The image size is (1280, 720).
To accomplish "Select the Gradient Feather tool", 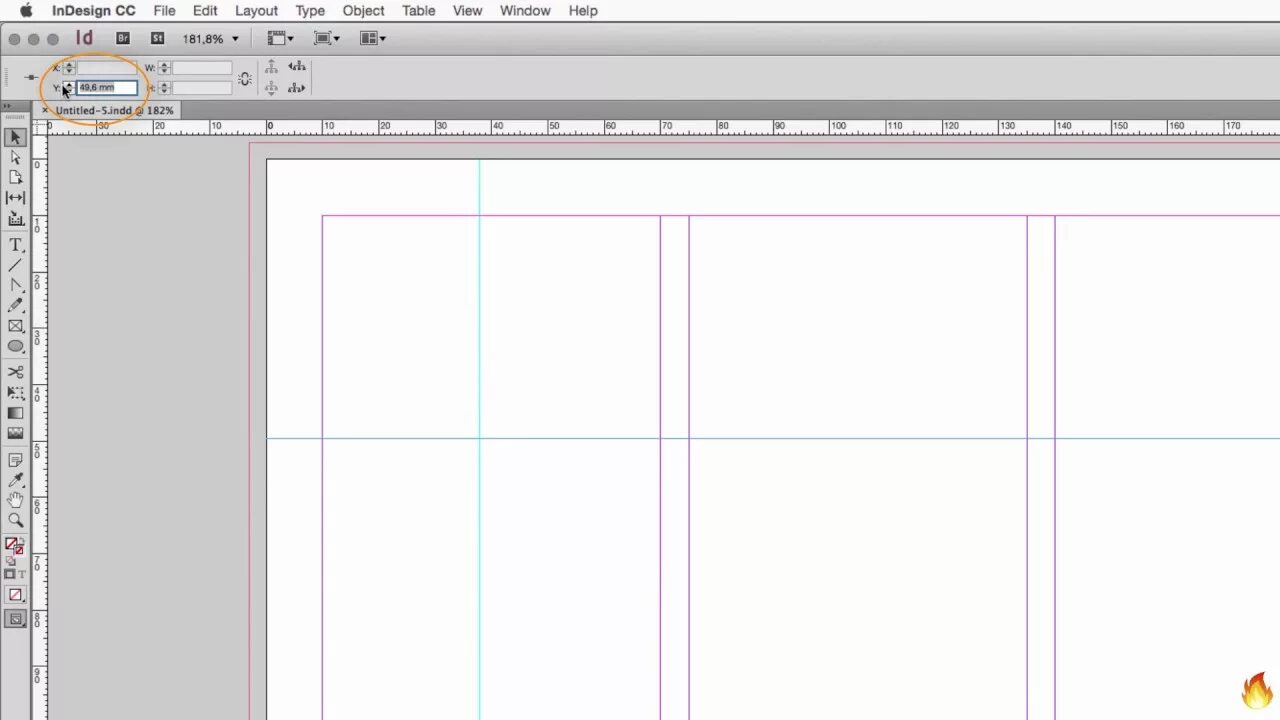I will click(15, 433).
